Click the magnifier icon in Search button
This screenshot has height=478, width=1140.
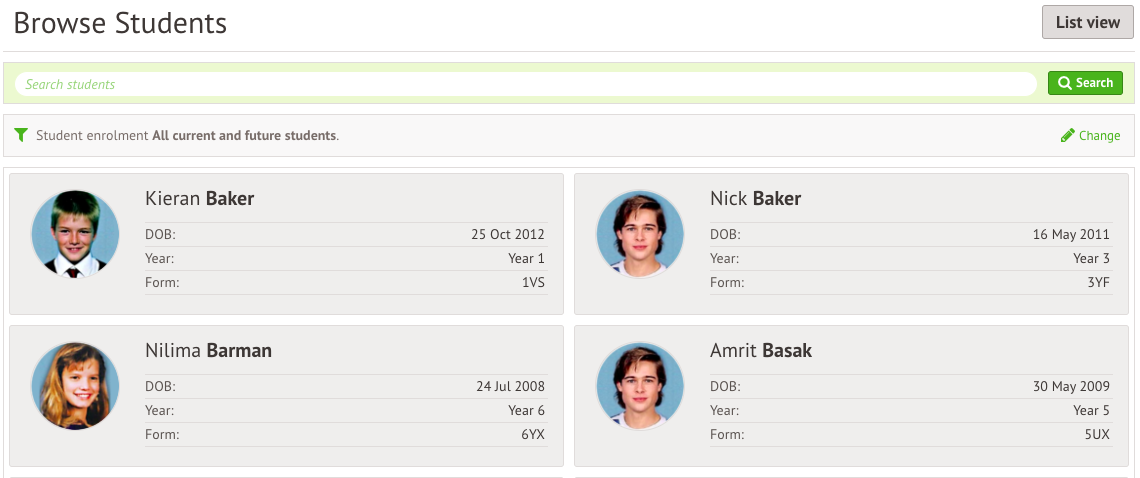tap(1064, 83)
